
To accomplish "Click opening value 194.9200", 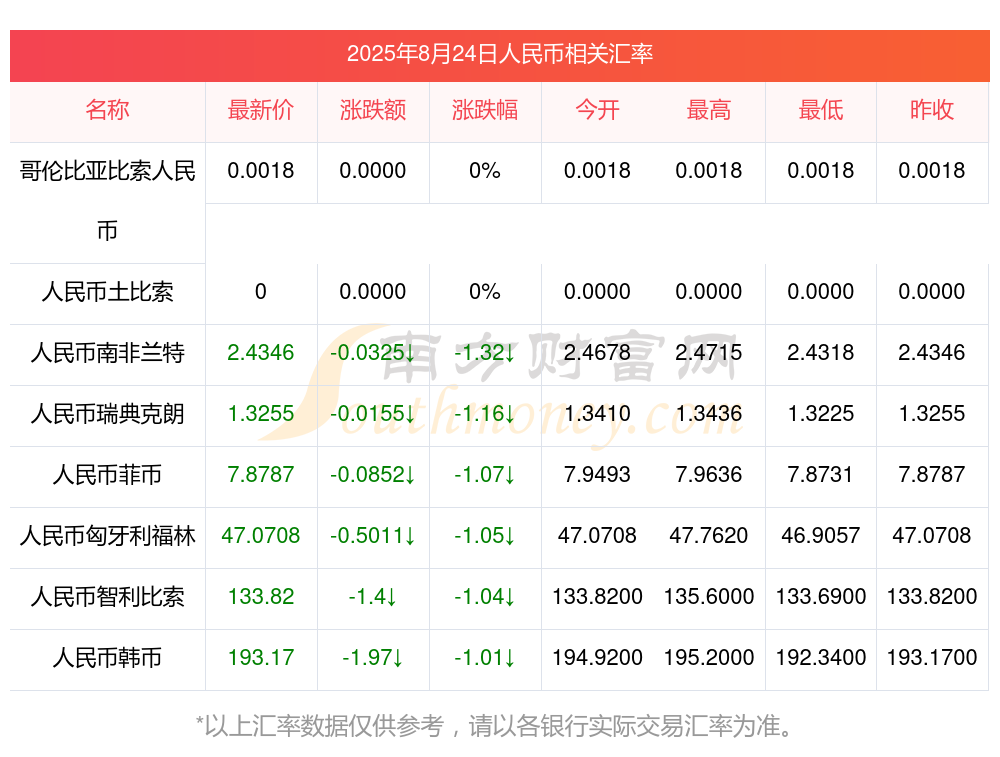I will [x=597, y=658].
